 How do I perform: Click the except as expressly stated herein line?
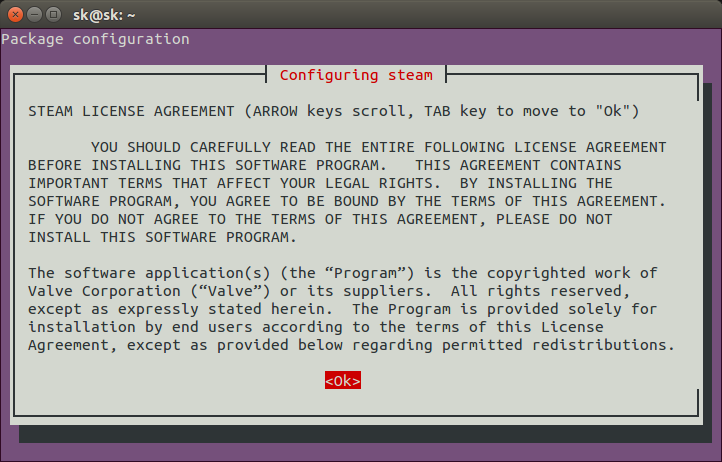(x=343, y=309)
